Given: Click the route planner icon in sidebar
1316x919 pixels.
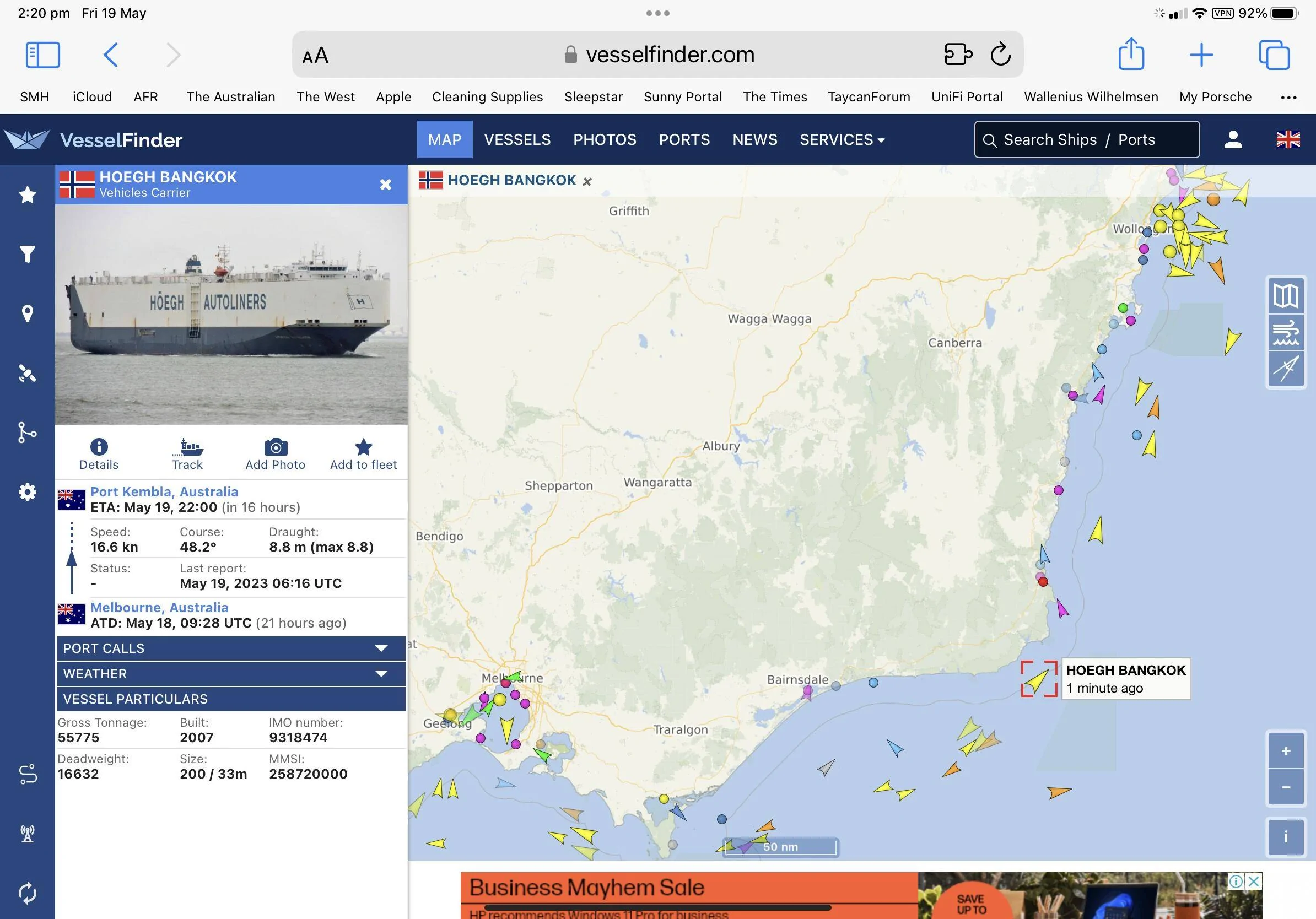Looking at the screenshot, I should [x=28, y=774].
